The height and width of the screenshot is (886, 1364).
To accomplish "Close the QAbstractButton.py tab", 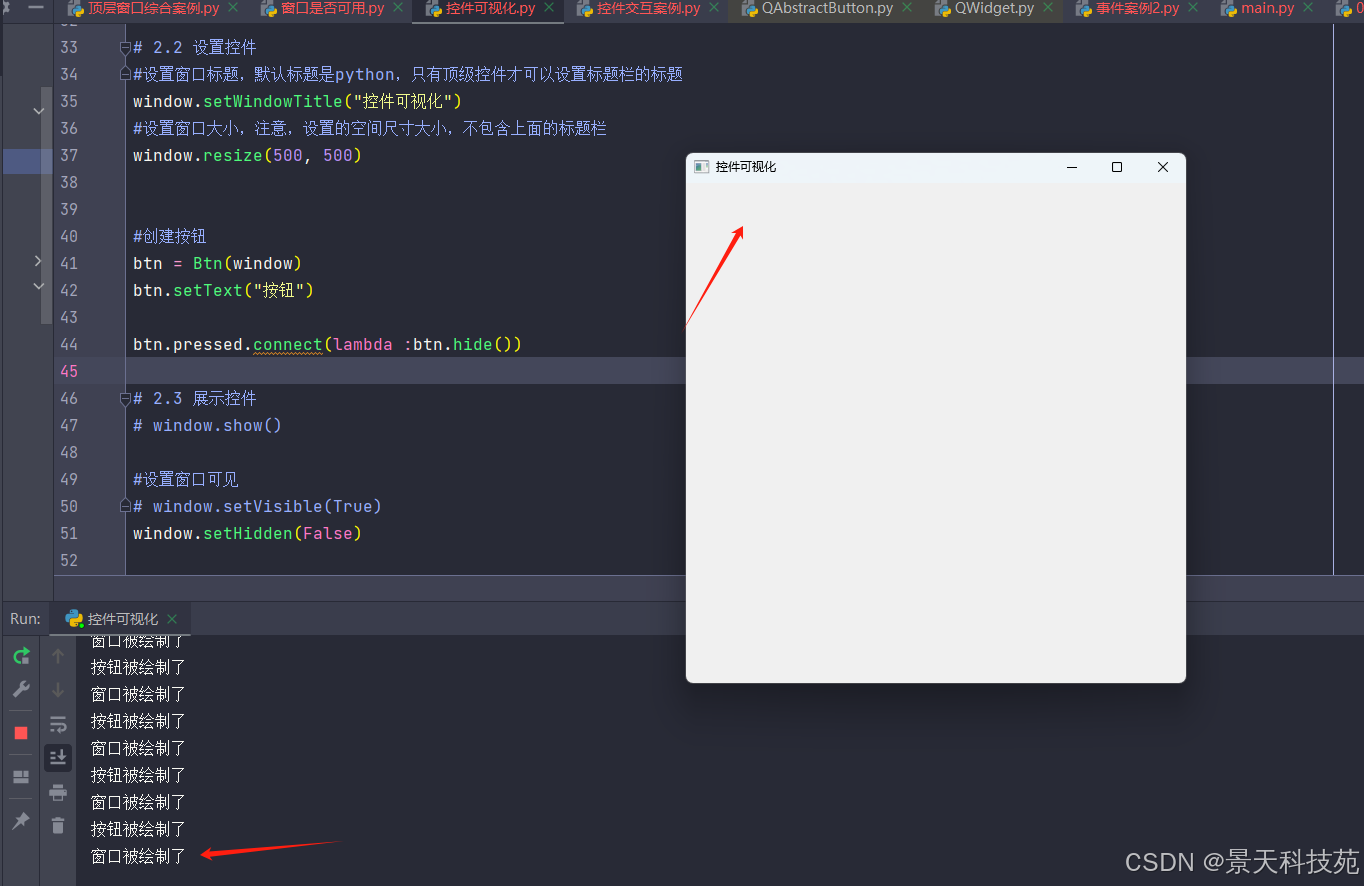I will 907,7.
